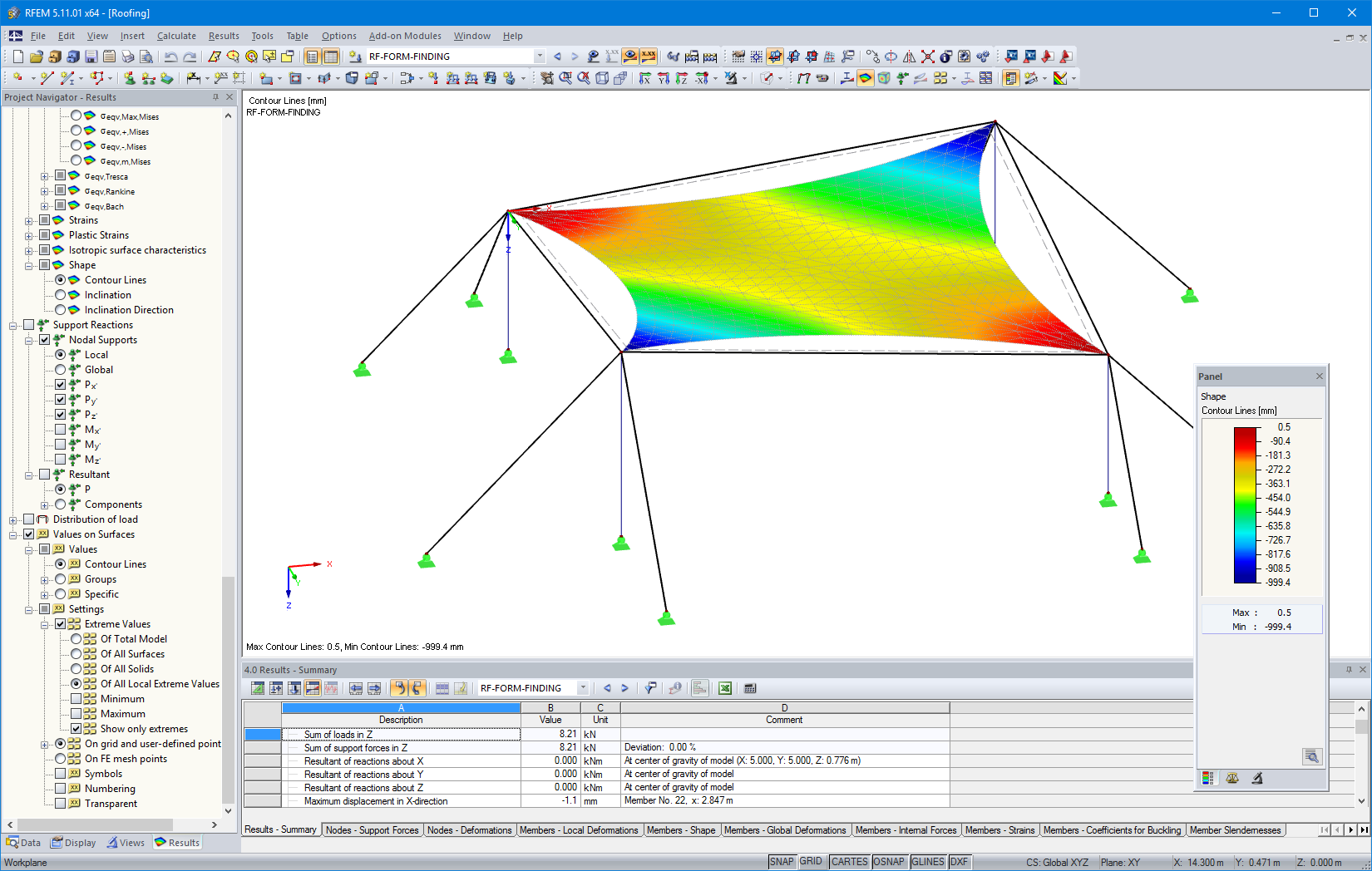The width and height of the screenshot is (1372, 871).
Task: Switch to the Nodes - Deformations tab
Action: pos(470,829)
